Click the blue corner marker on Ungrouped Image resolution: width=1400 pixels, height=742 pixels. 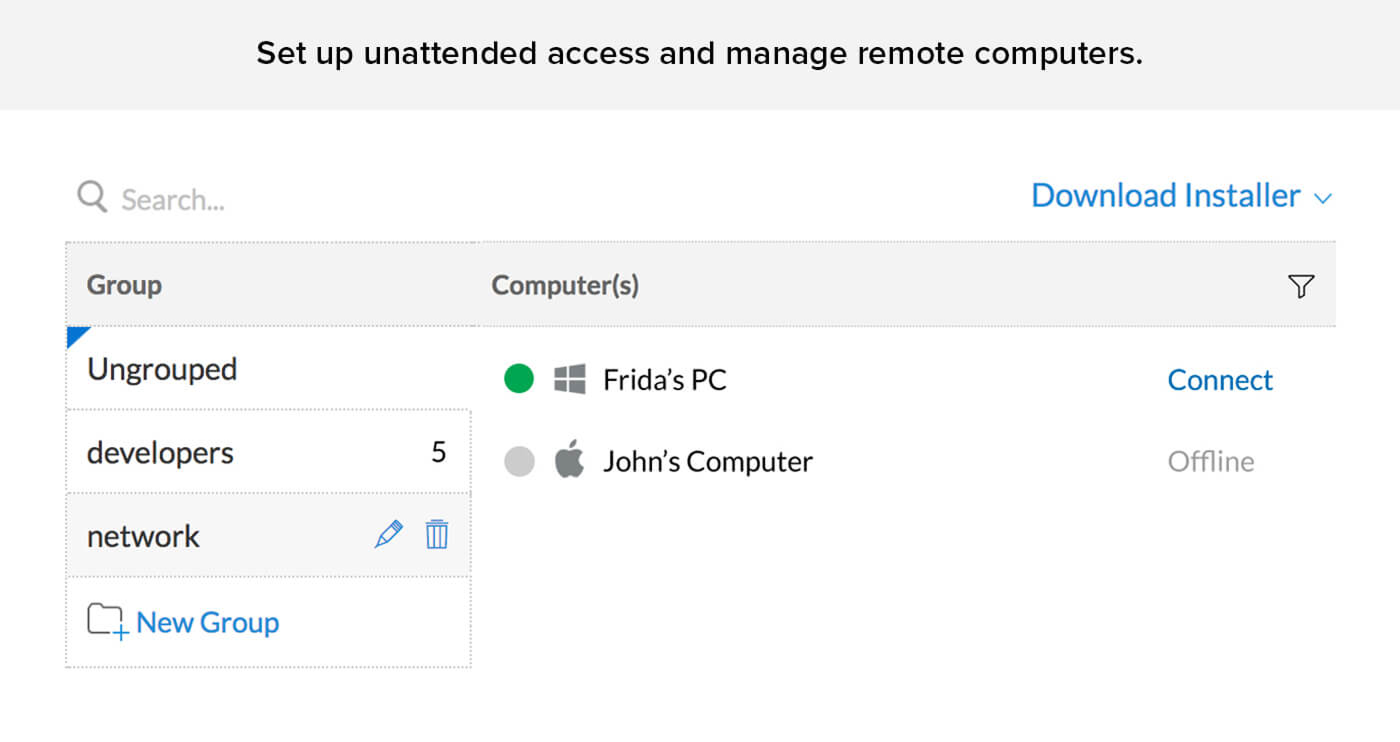coord(75,335)
